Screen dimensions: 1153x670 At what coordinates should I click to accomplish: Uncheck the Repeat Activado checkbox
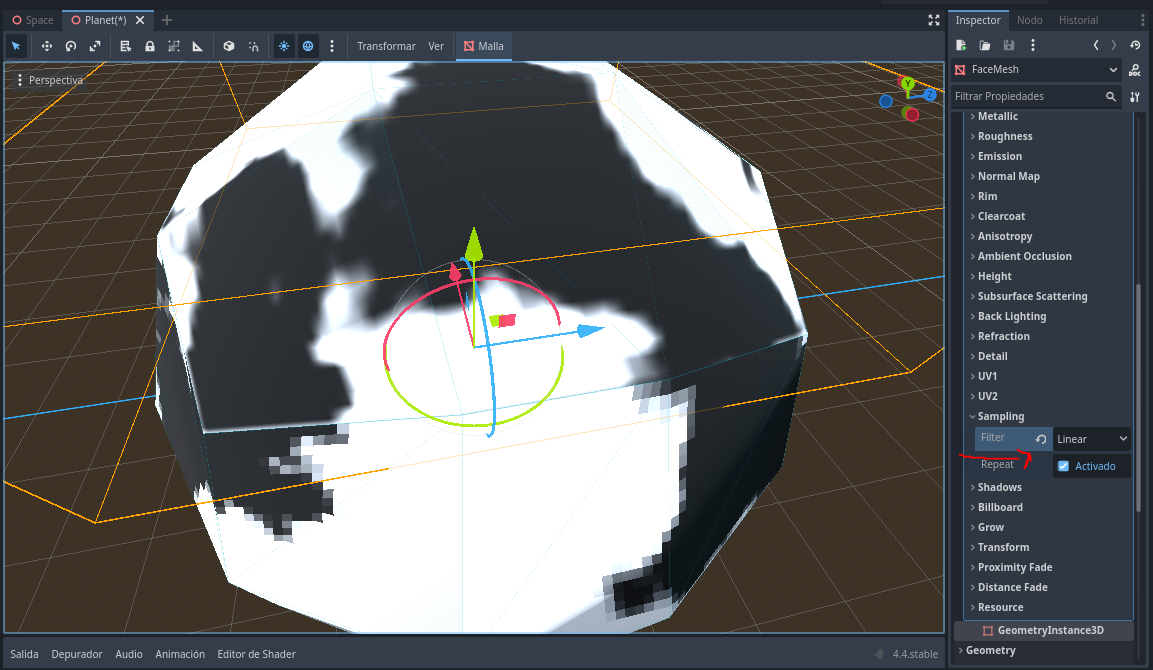(1063, 466)
